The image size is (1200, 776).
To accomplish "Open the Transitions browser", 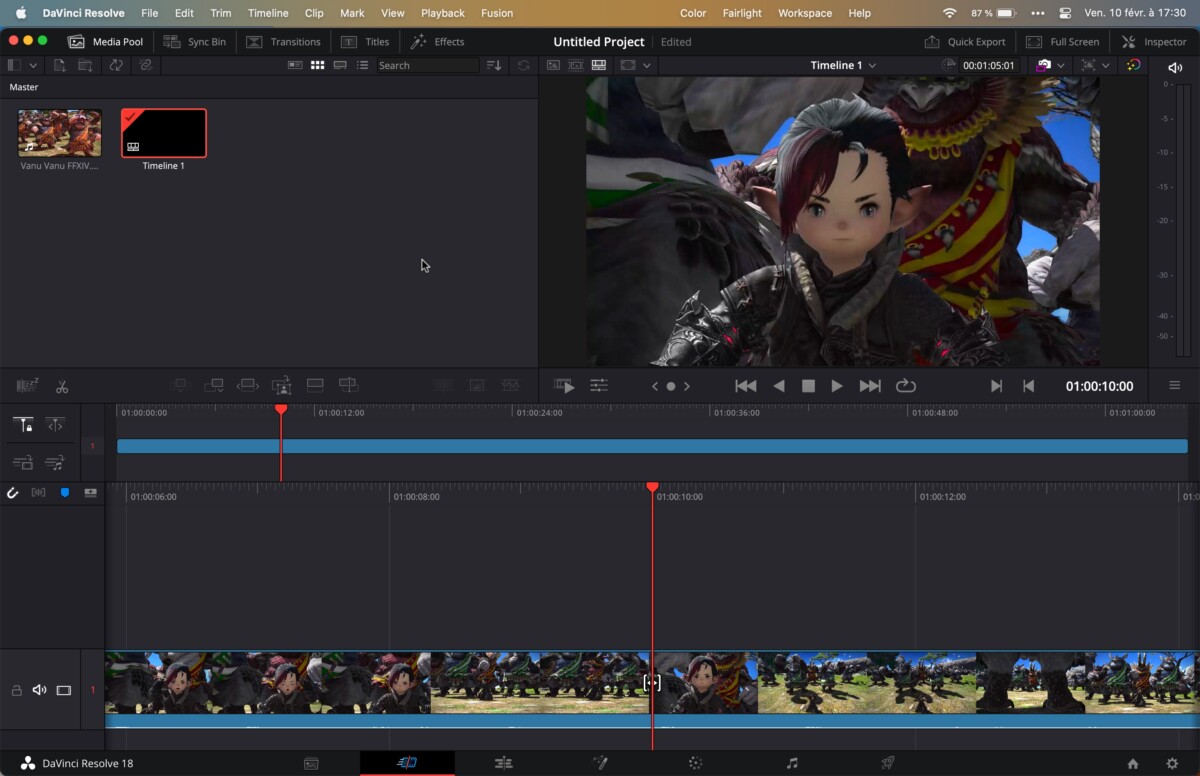I will (283, 42).
